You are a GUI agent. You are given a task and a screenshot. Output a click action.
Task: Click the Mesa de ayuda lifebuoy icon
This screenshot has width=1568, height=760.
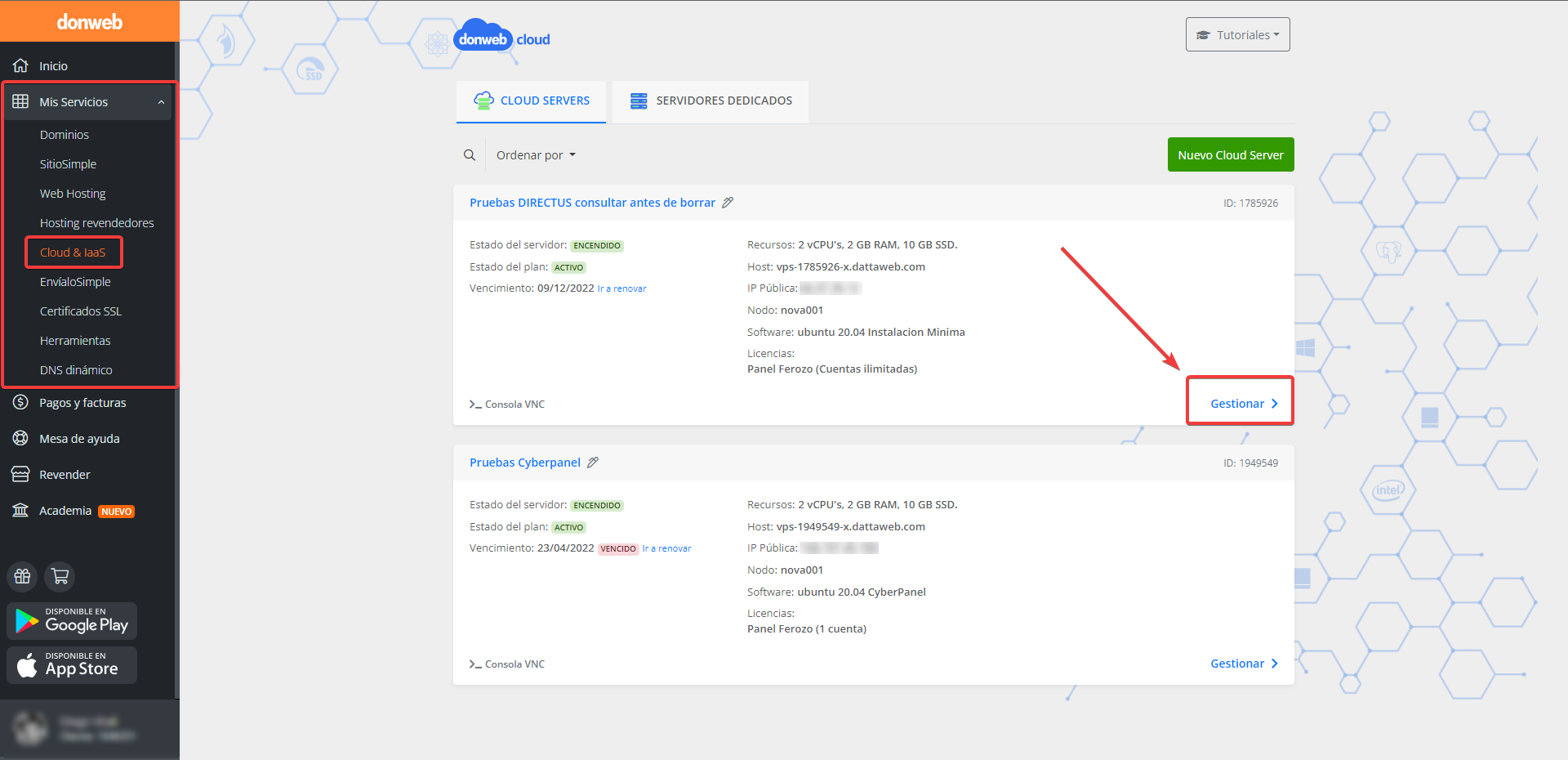20,438
